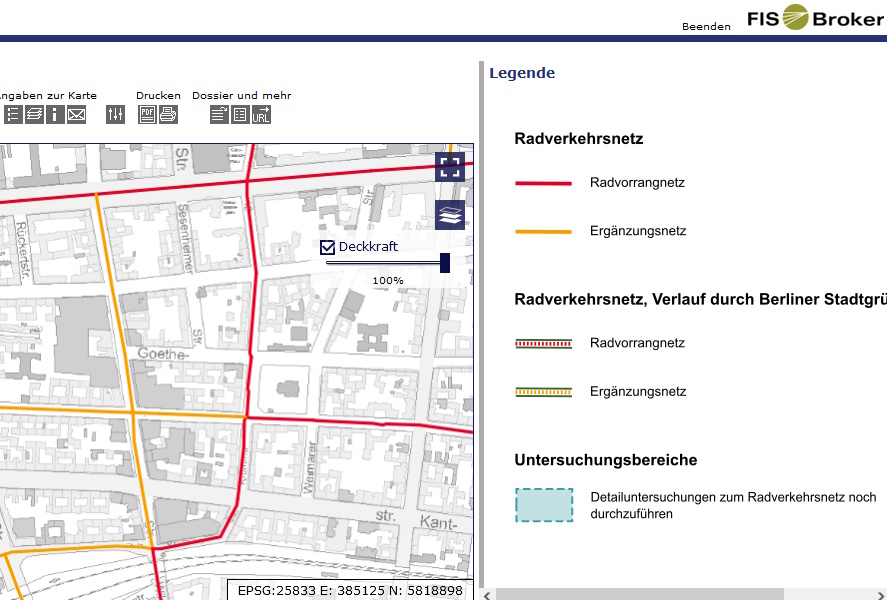Click the EPSG coordinate display box
Viewport: 887px width, 600px height.
click(350, 591)
